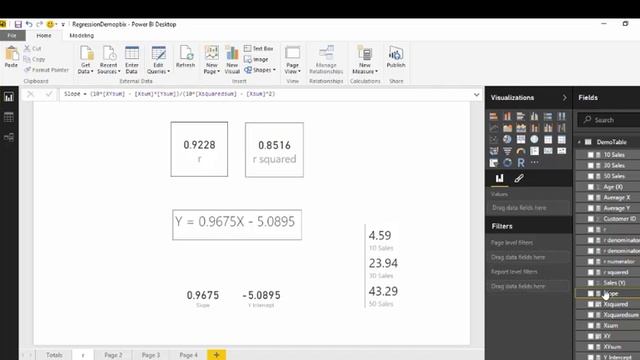This screenshot has height=360, width=640.
Task: Click the New Visual chart icon
Action: [232, 53]
